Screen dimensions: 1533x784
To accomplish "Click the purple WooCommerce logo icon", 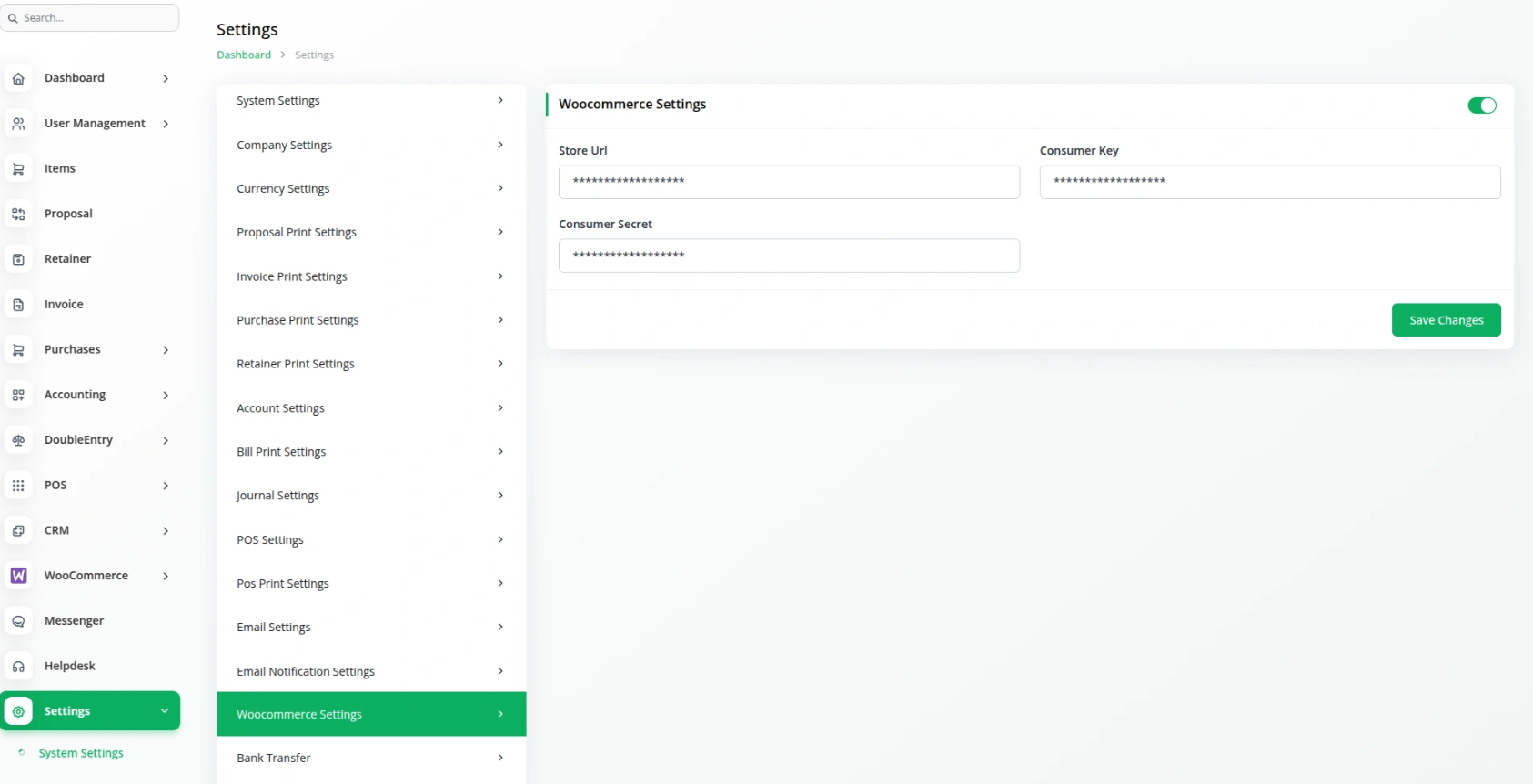I will (18, 576).
